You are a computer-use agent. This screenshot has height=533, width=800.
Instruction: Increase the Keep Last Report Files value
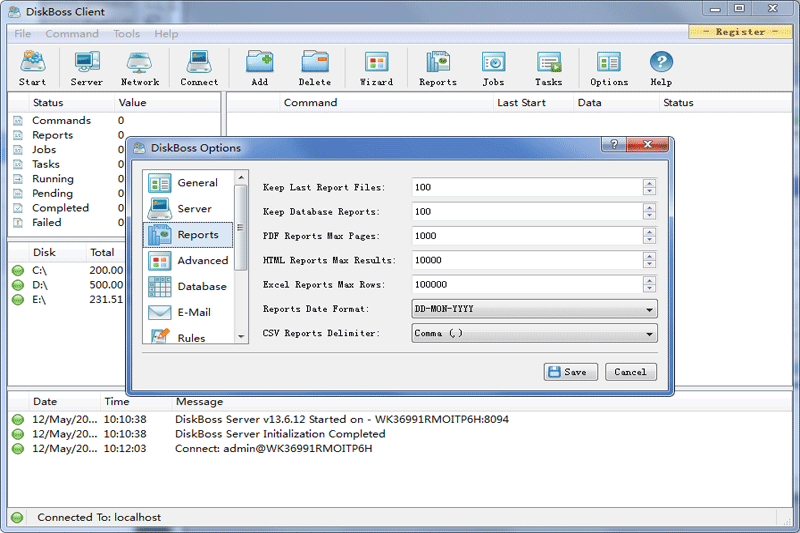pyautogui.click(x=650, y=183)
